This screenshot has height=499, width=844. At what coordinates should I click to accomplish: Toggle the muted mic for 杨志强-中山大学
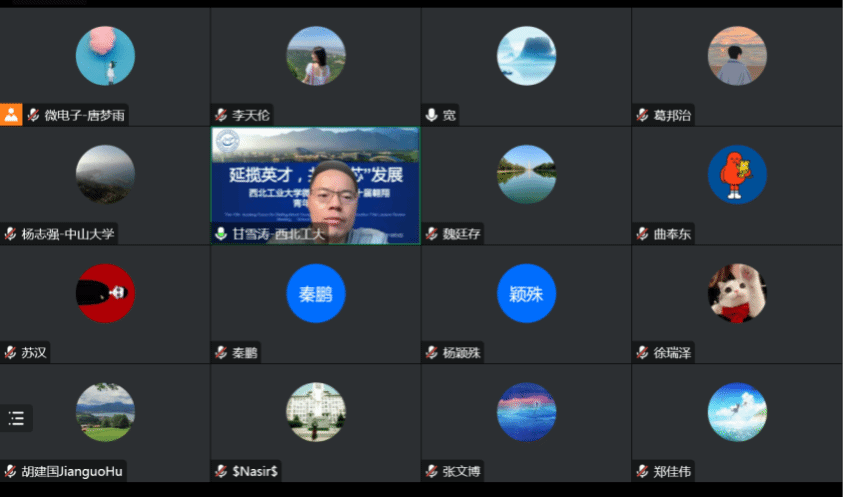[11, 234]
